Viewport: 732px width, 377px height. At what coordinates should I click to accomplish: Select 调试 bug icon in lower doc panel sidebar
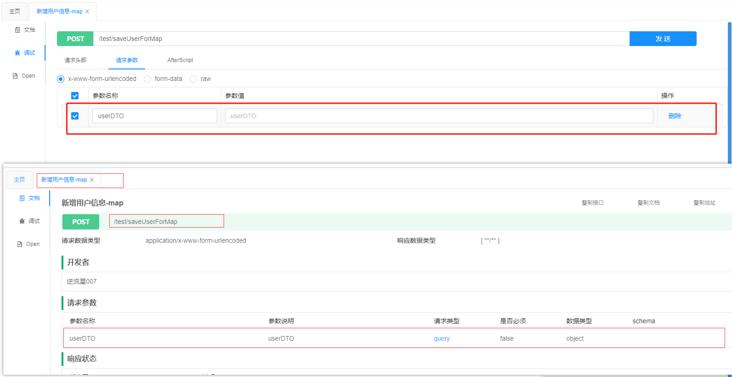[x=22, y=221]
